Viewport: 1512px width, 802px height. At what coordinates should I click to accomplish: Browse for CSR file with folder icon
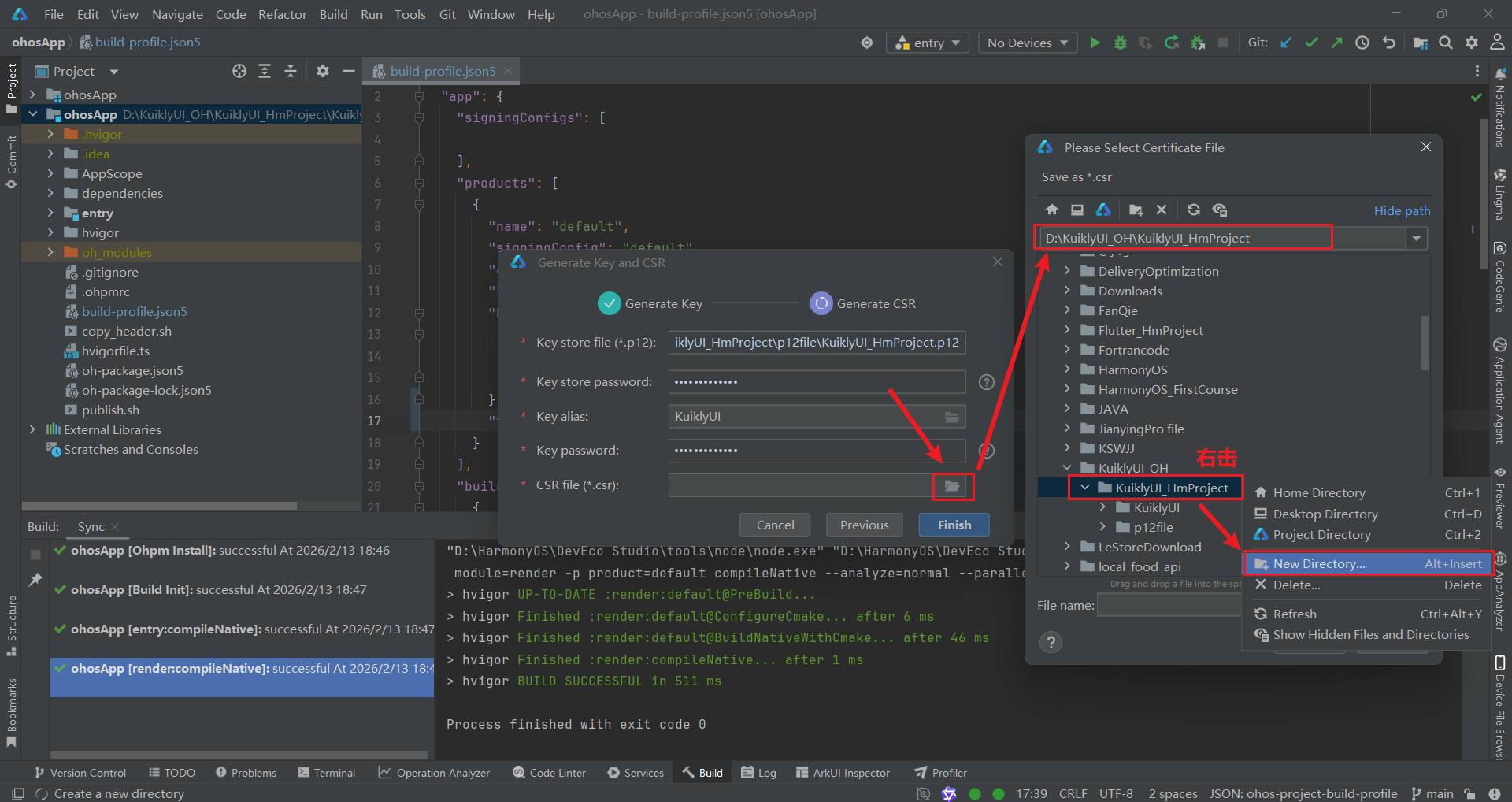coord(952,485)
